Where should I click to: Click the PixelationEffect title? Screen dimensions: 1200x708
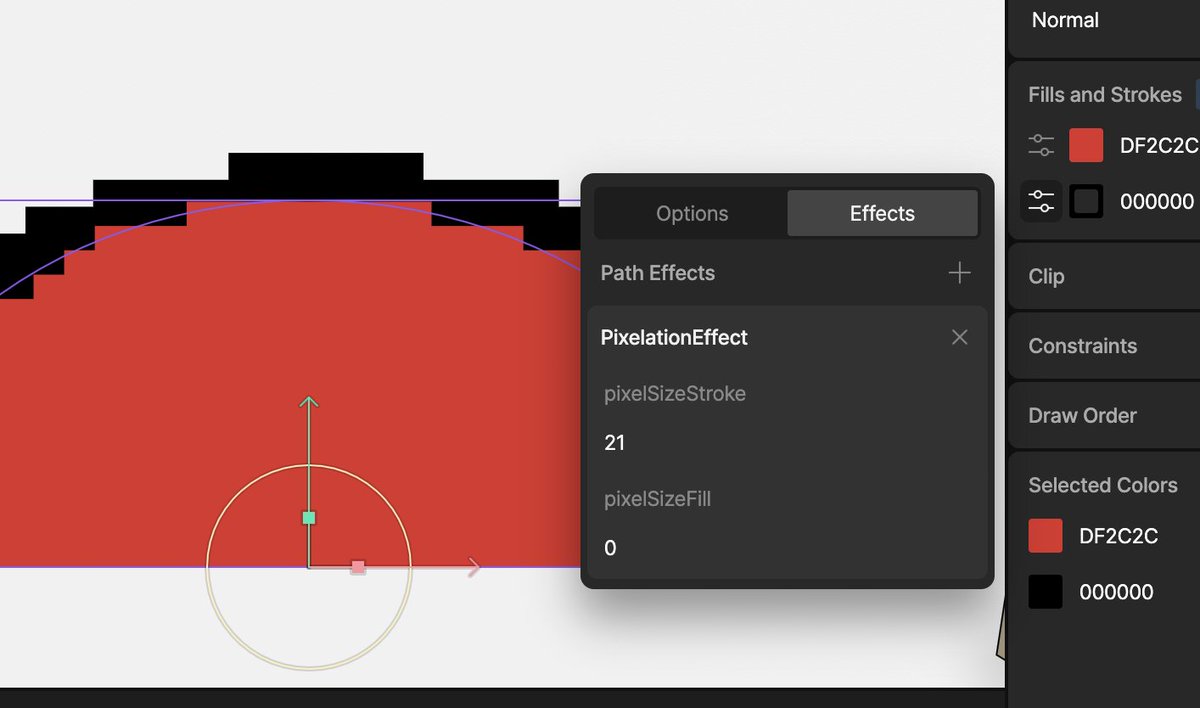(x=674, y=338)
